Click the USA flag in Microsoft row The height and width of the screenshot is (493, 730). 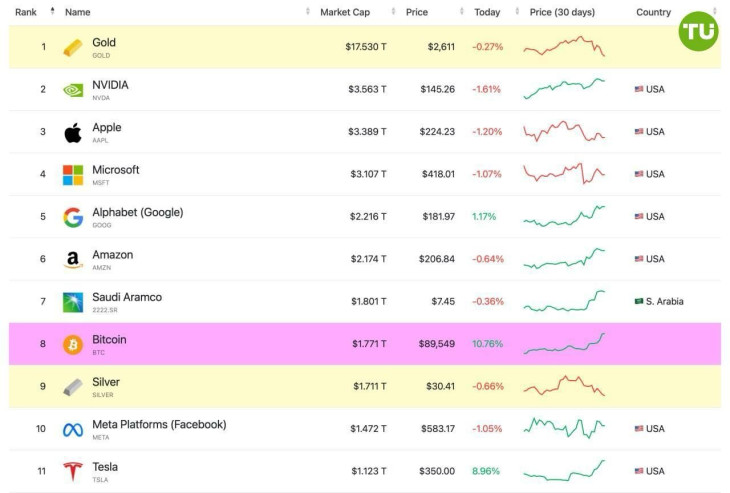click(x=639, y=174)
